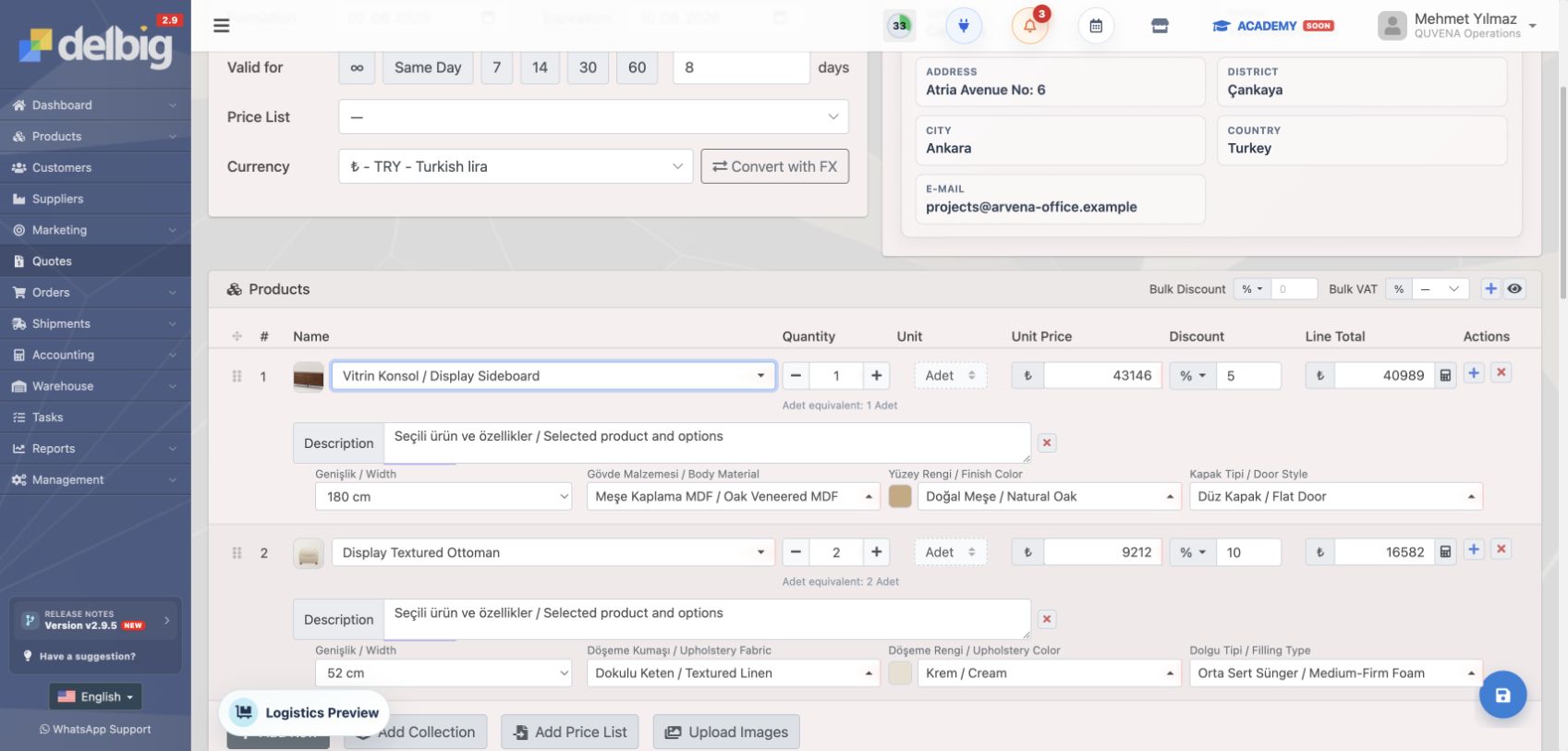Expand Warehouse sidebar menu

[x=95, y=386]
